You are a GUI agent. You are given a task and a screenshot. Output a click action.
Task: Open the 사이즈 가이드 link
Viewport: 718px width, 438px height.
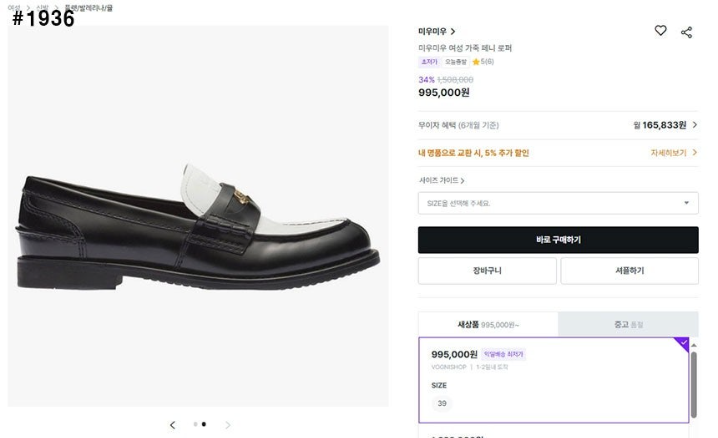pos(441,180)
